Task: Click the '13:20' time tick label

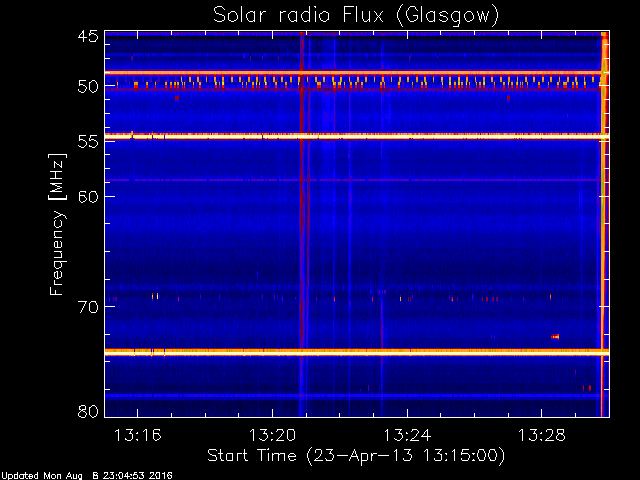Action: coord(272,436)
